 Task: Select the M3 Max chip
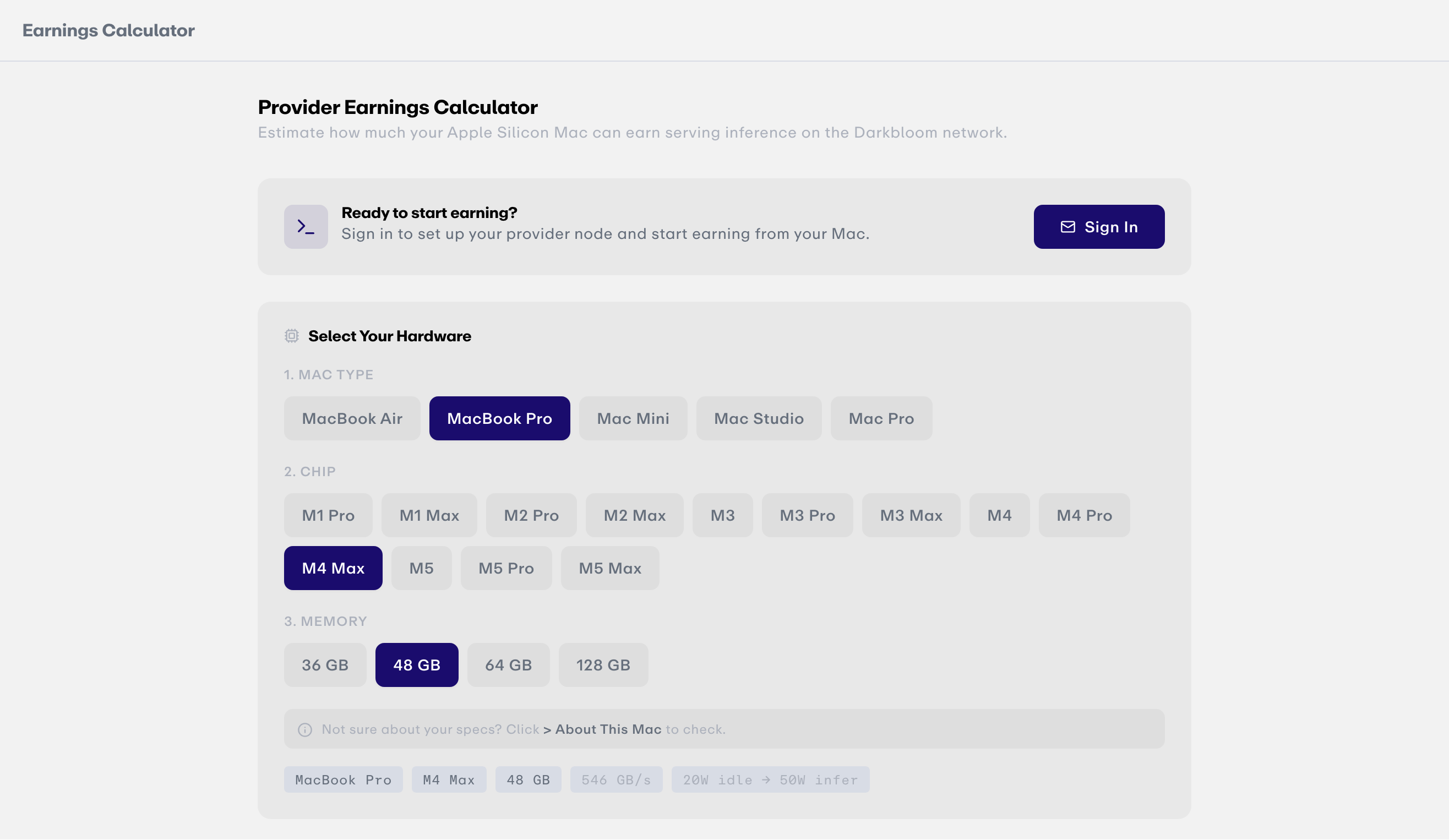911,515
